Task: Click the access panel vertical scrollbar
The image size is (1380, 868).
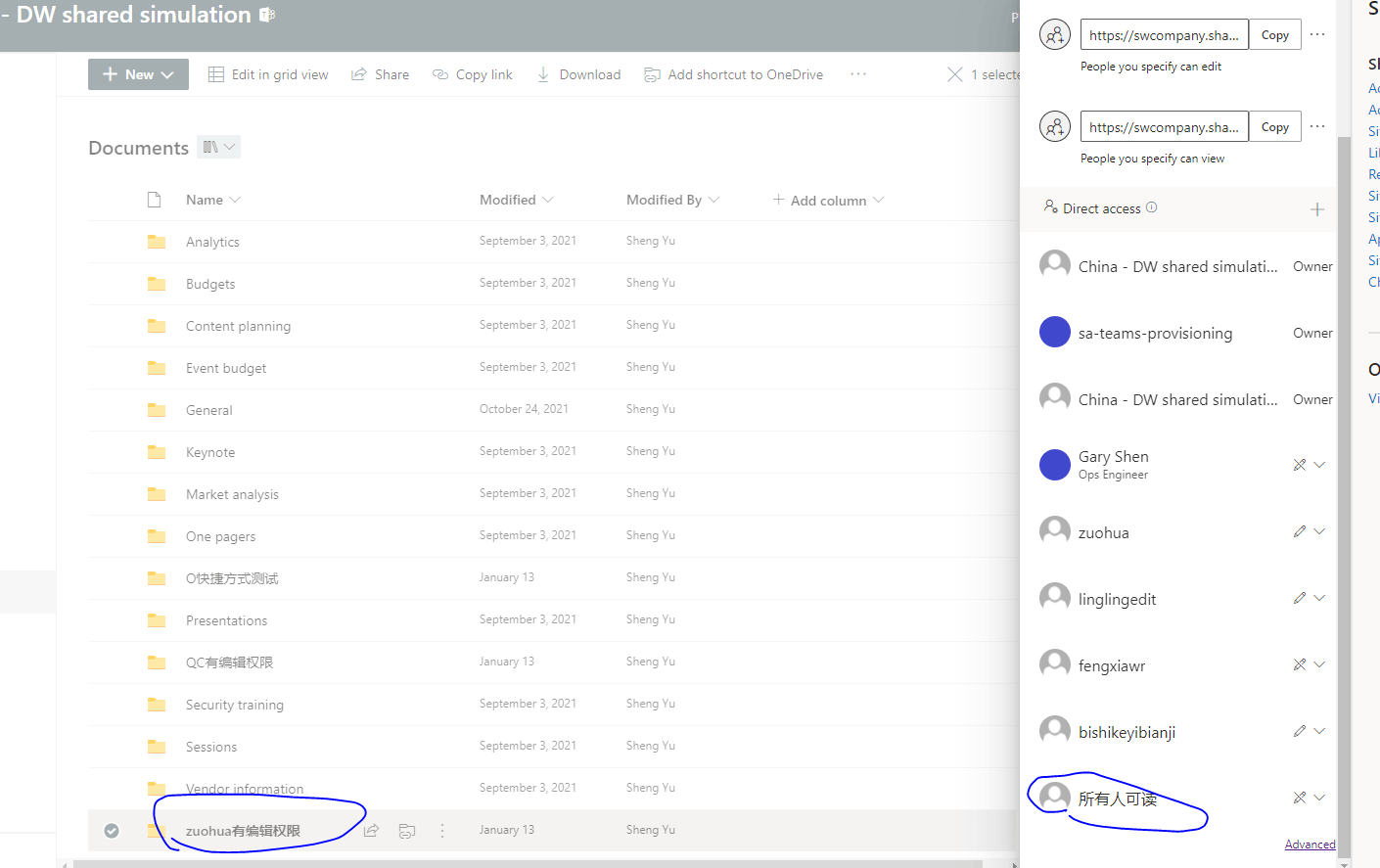Action: [x=1344, y=489]
